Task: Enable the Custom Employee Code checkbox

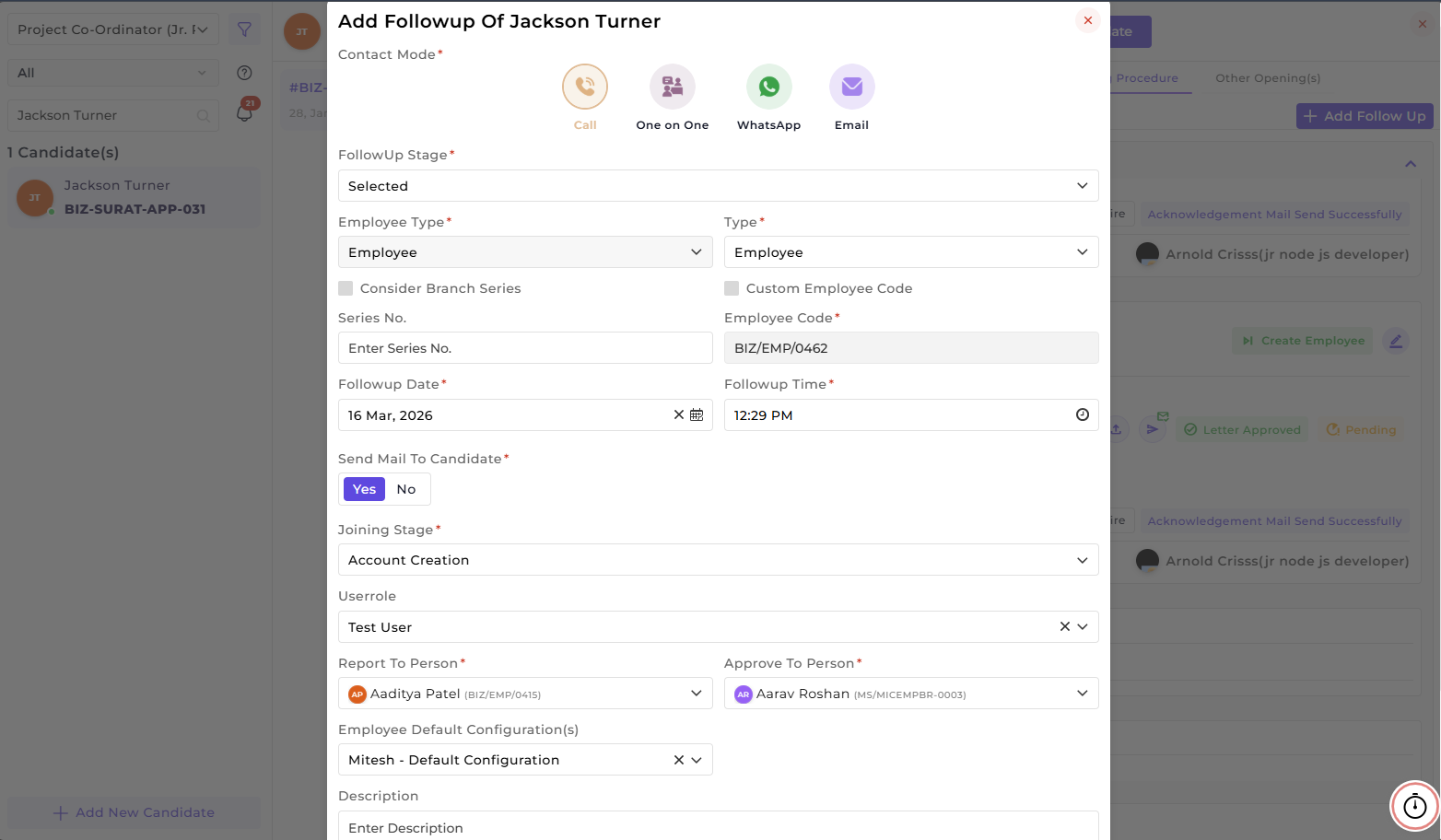Action: click(x=732, y=288)
